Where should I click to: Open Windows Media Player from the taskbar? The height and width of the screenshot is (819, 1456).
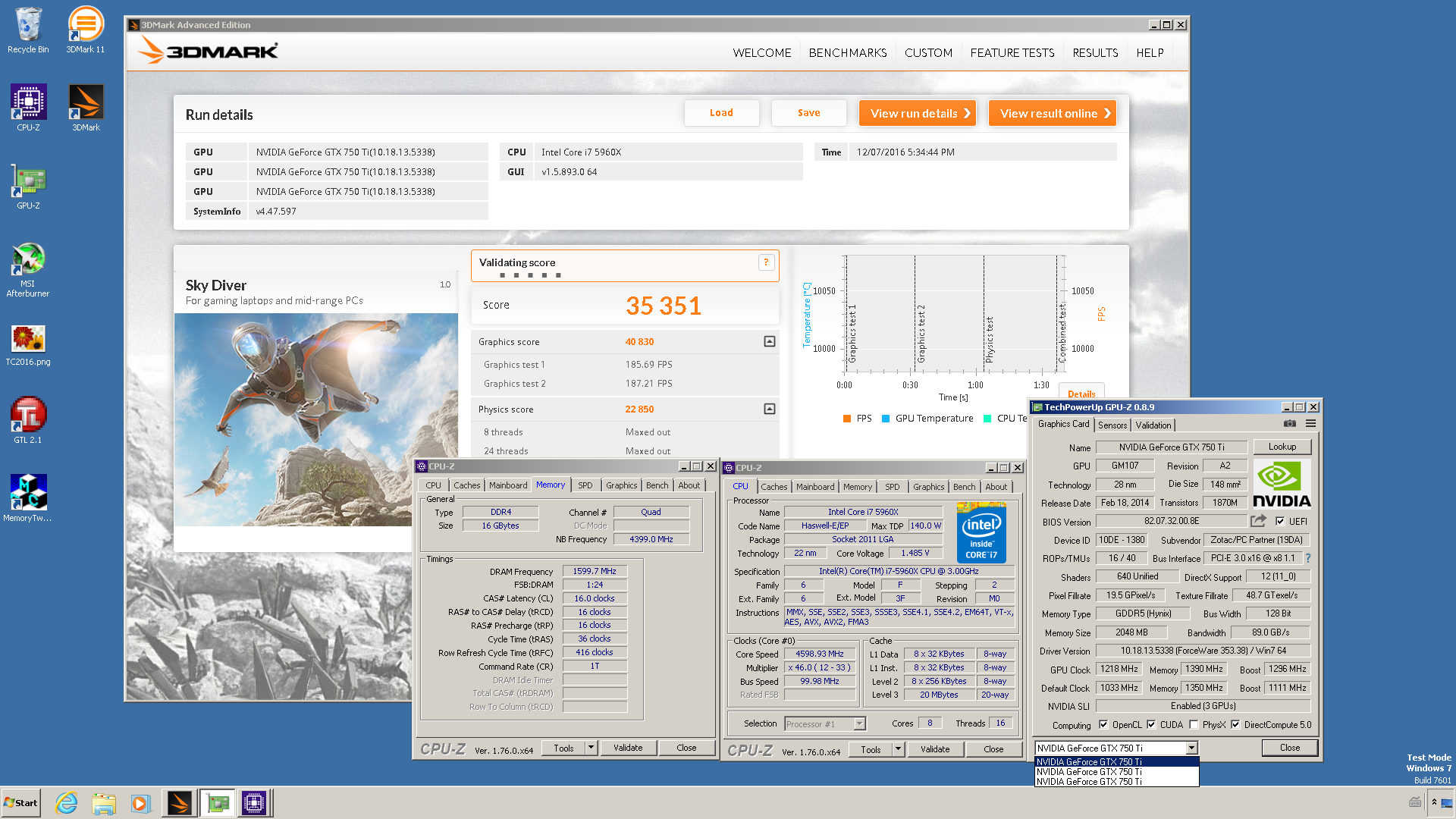pos(140,803)
